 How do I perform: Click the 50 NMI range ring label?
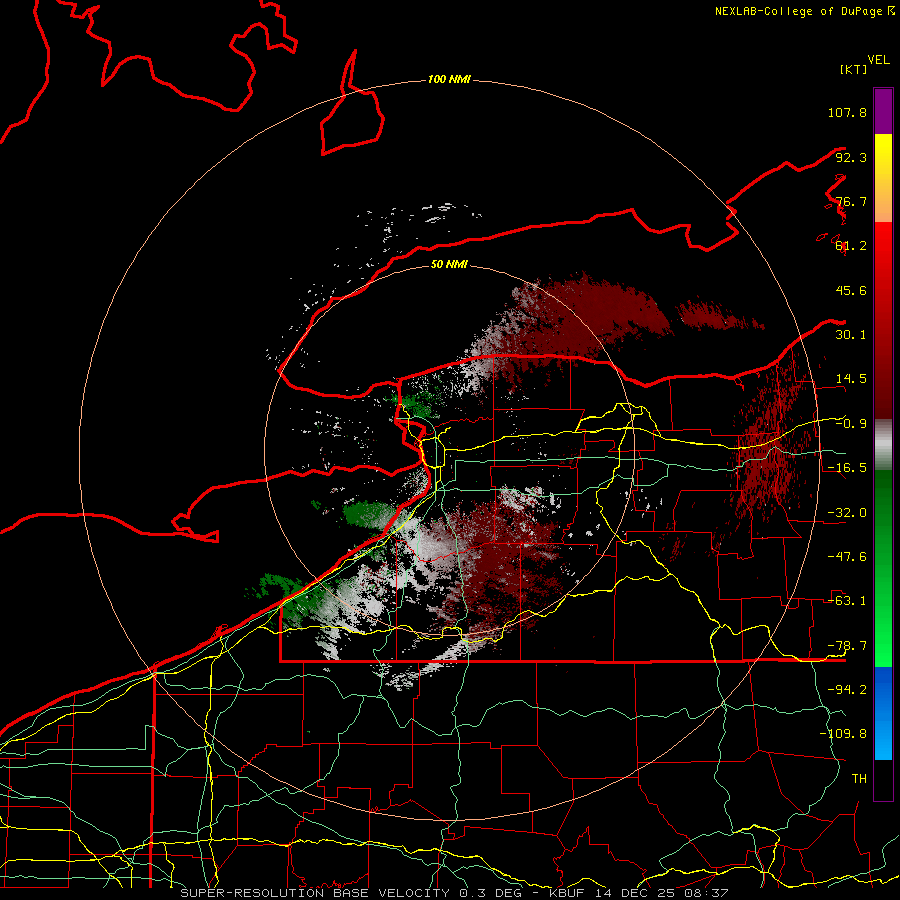tap(449, 264)
